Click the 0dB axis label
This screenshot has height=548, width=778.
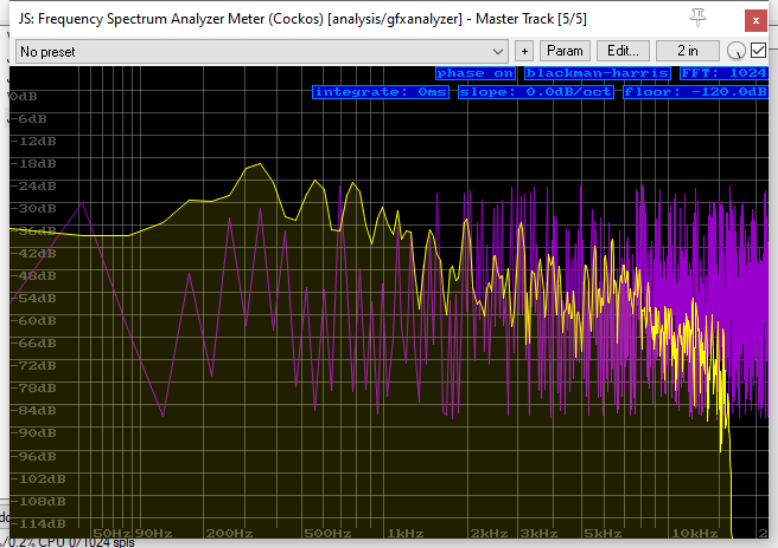coord(23,96)
